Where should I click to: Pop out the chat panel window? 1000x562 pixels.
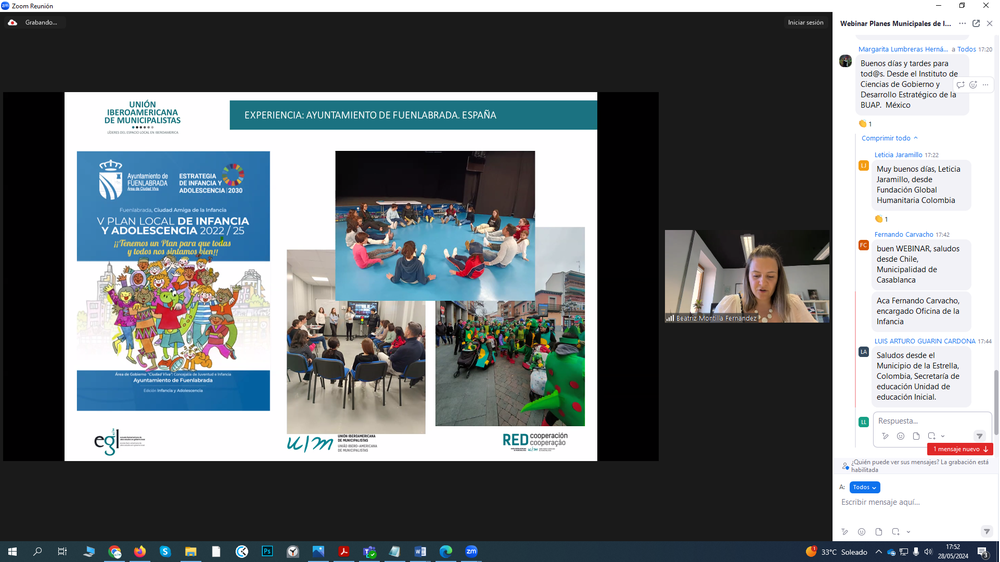[976, 23]
